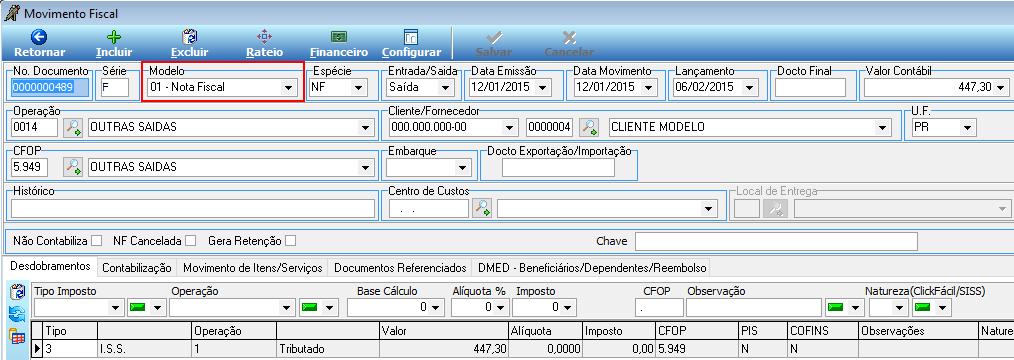This screenshot has height=360, width=1014.
Task: Open the Rateio toolbar tool
Action: pyautogui.click(x=264, y=44)
